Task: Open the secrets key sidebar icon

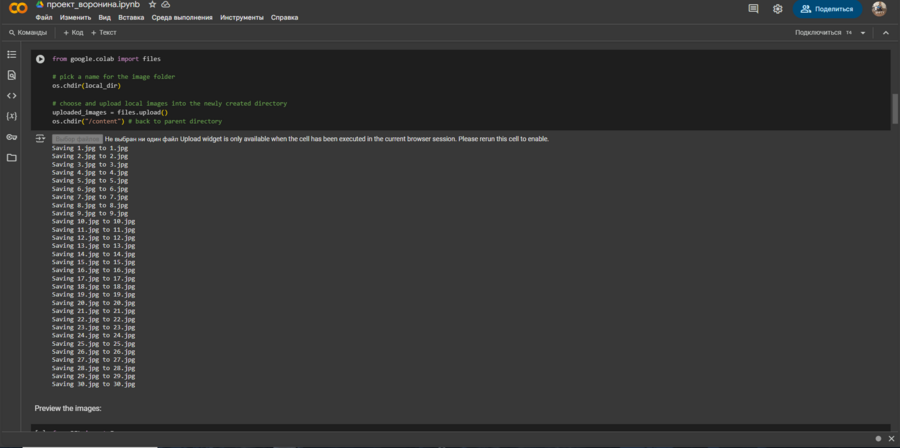Action: pyautogui.click(x=11, y=137)
